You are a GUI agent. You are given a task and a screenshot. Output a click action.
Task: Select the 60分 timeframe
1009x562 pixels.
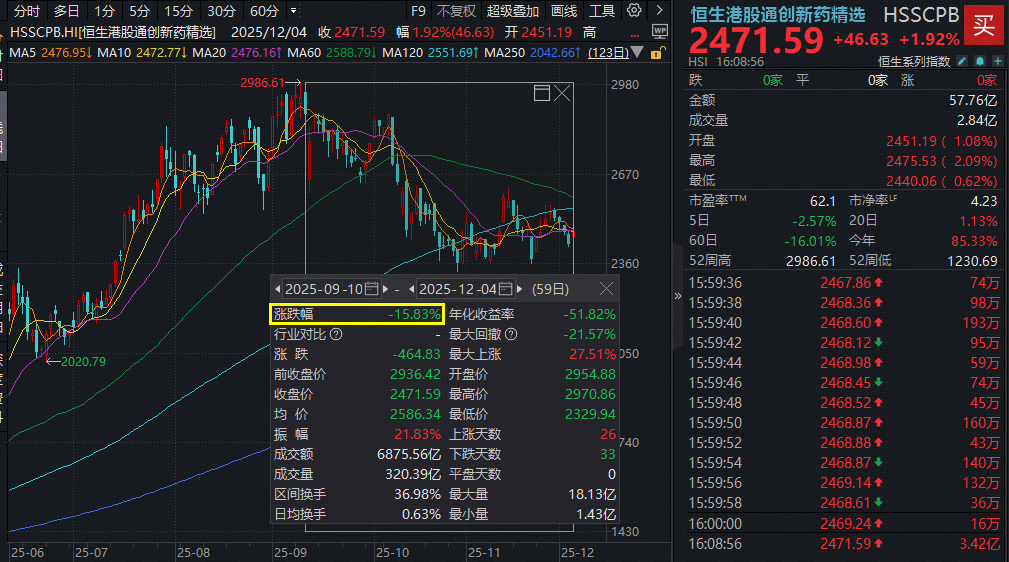(x=264, y=11)
